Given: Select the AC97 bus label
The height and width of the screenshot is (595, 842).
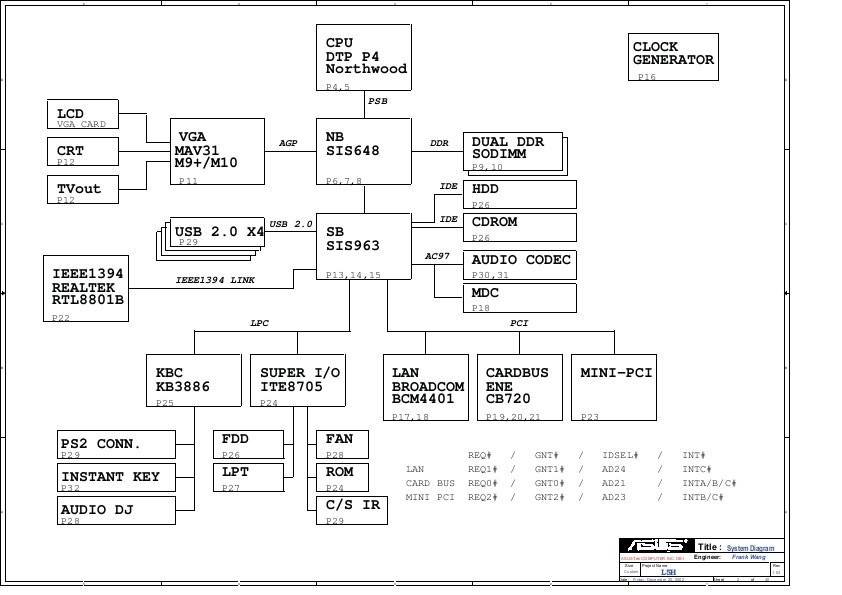Looking at the screenshot, I should 437,256.
